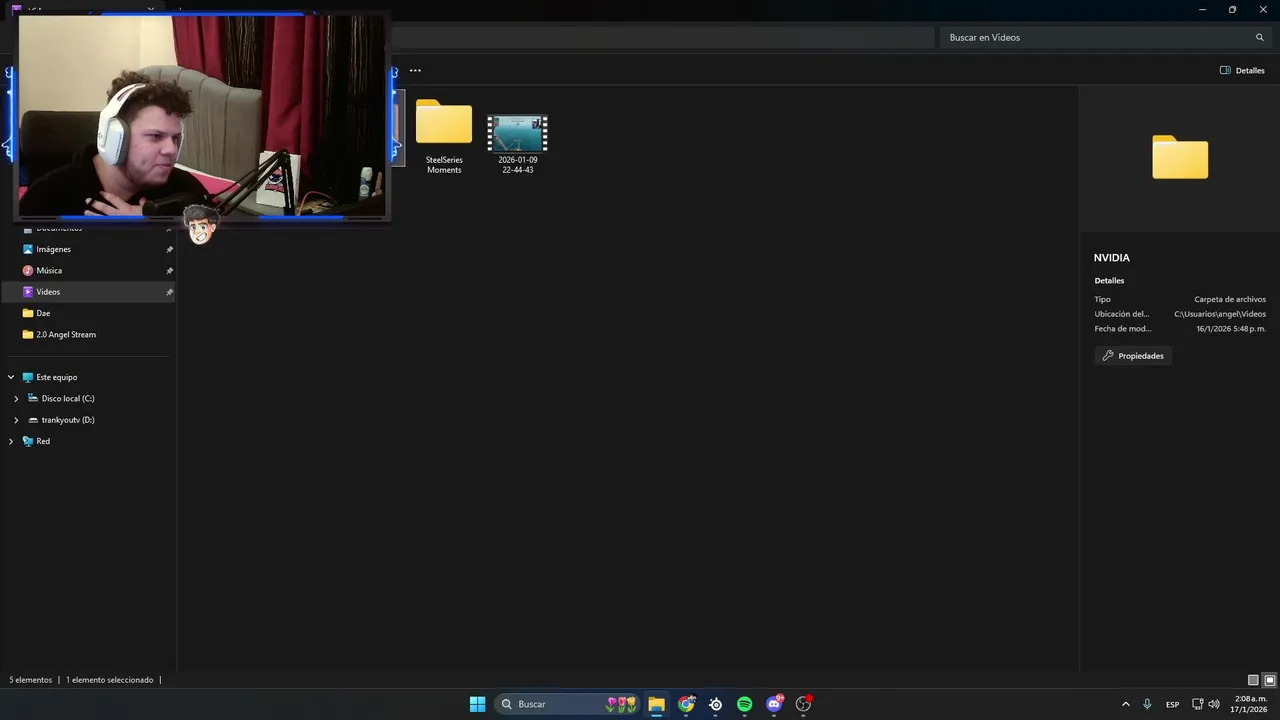Image resolution: width=1280 pixels, height=720 pixels.
Task: Open the three-dots more options menu
Action: pos(415,70)
